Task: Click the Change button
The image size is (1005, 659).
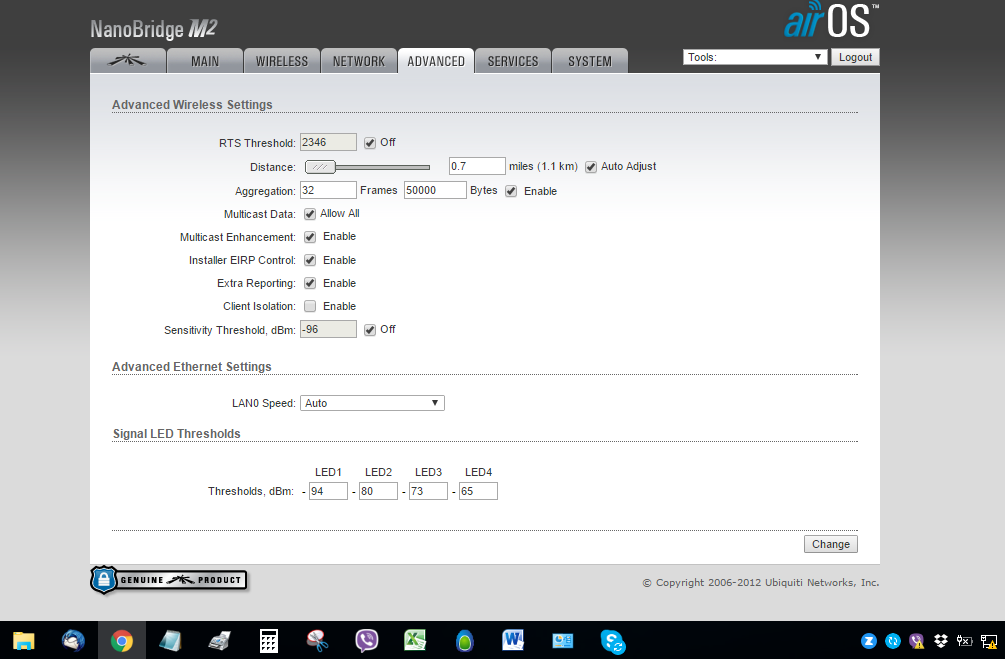Action: (831, 544)
